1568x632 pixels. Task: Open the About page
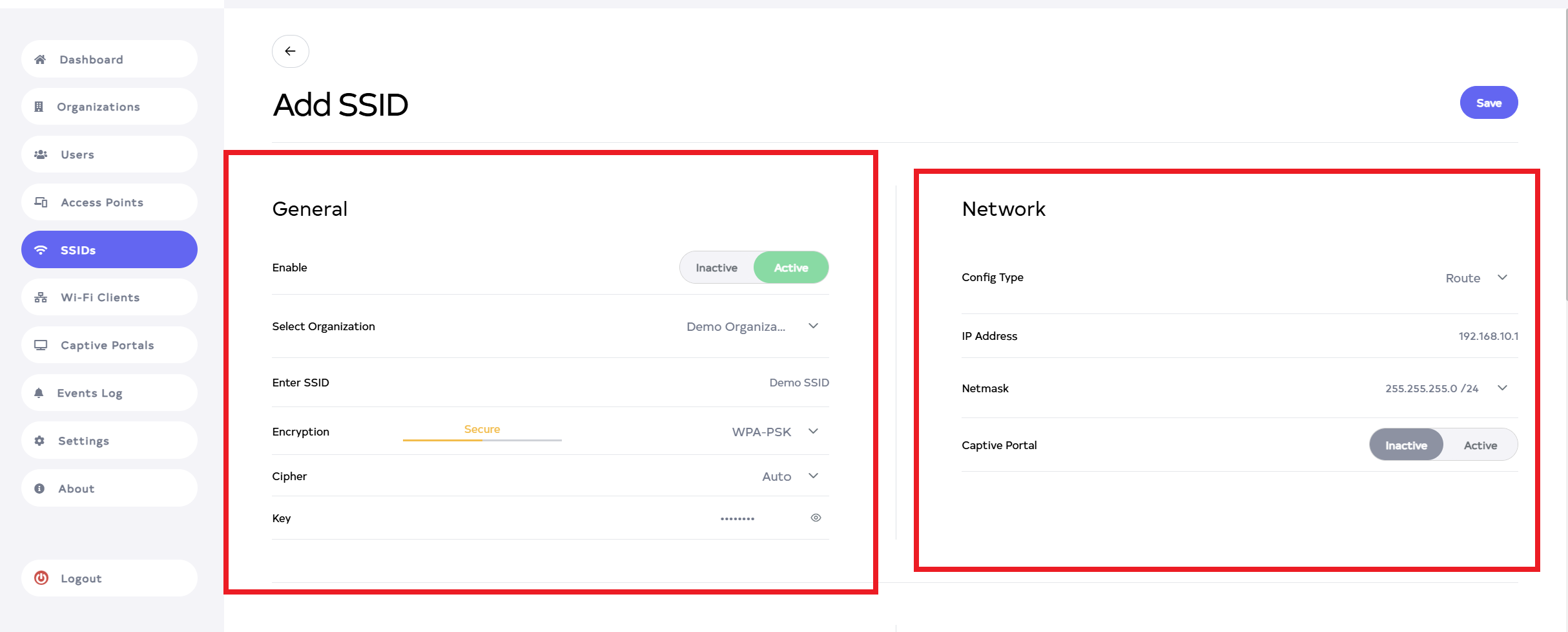[x=76, y=489]
